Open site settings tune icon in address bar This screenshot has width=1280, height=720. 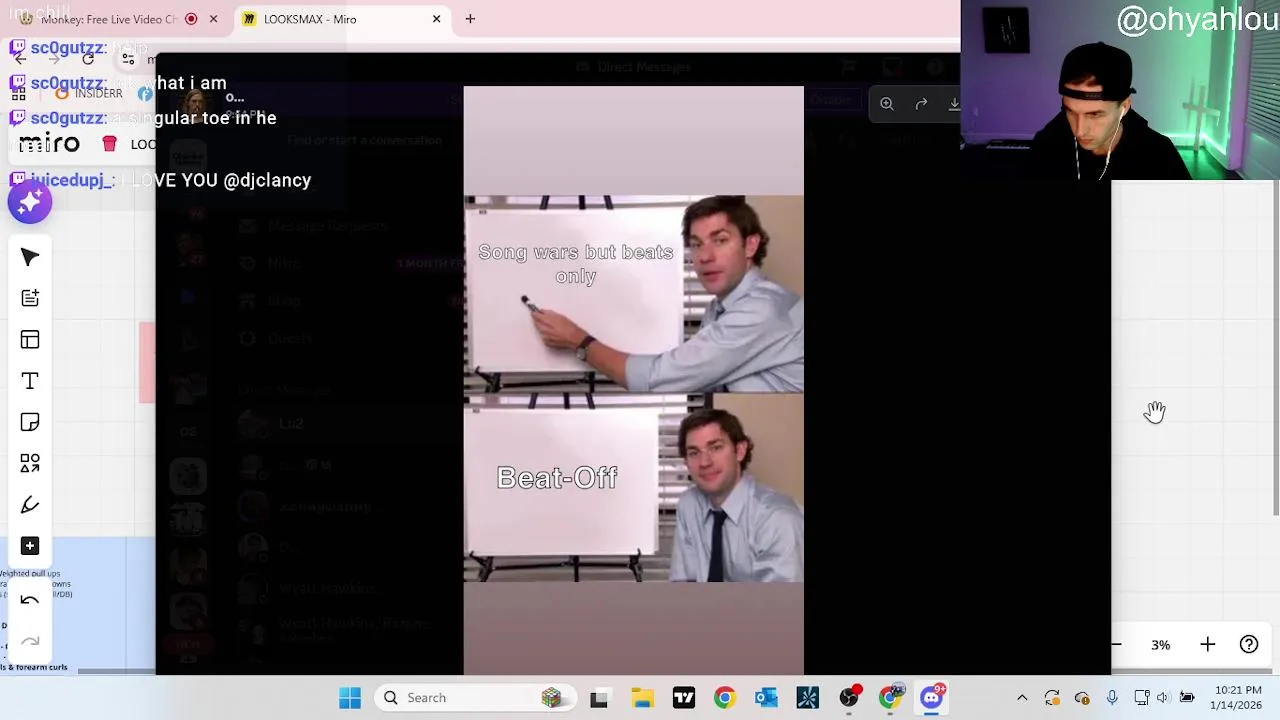128,59
